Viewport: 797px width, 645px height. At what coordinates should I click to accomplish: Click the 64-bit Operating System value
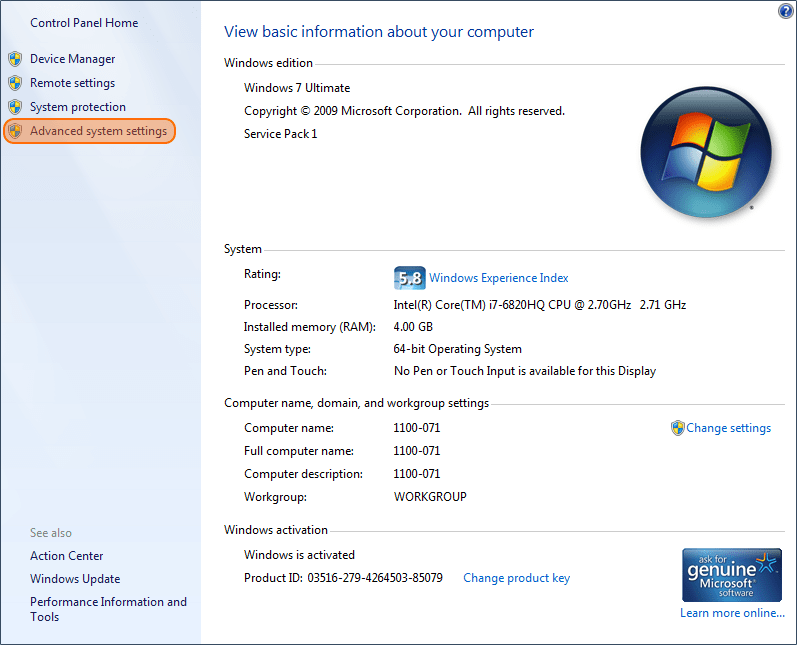(x=457, y=349)
